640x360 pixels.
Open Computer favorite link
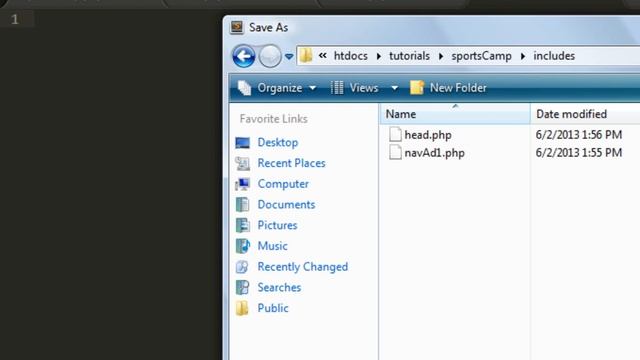coord(283,184)
